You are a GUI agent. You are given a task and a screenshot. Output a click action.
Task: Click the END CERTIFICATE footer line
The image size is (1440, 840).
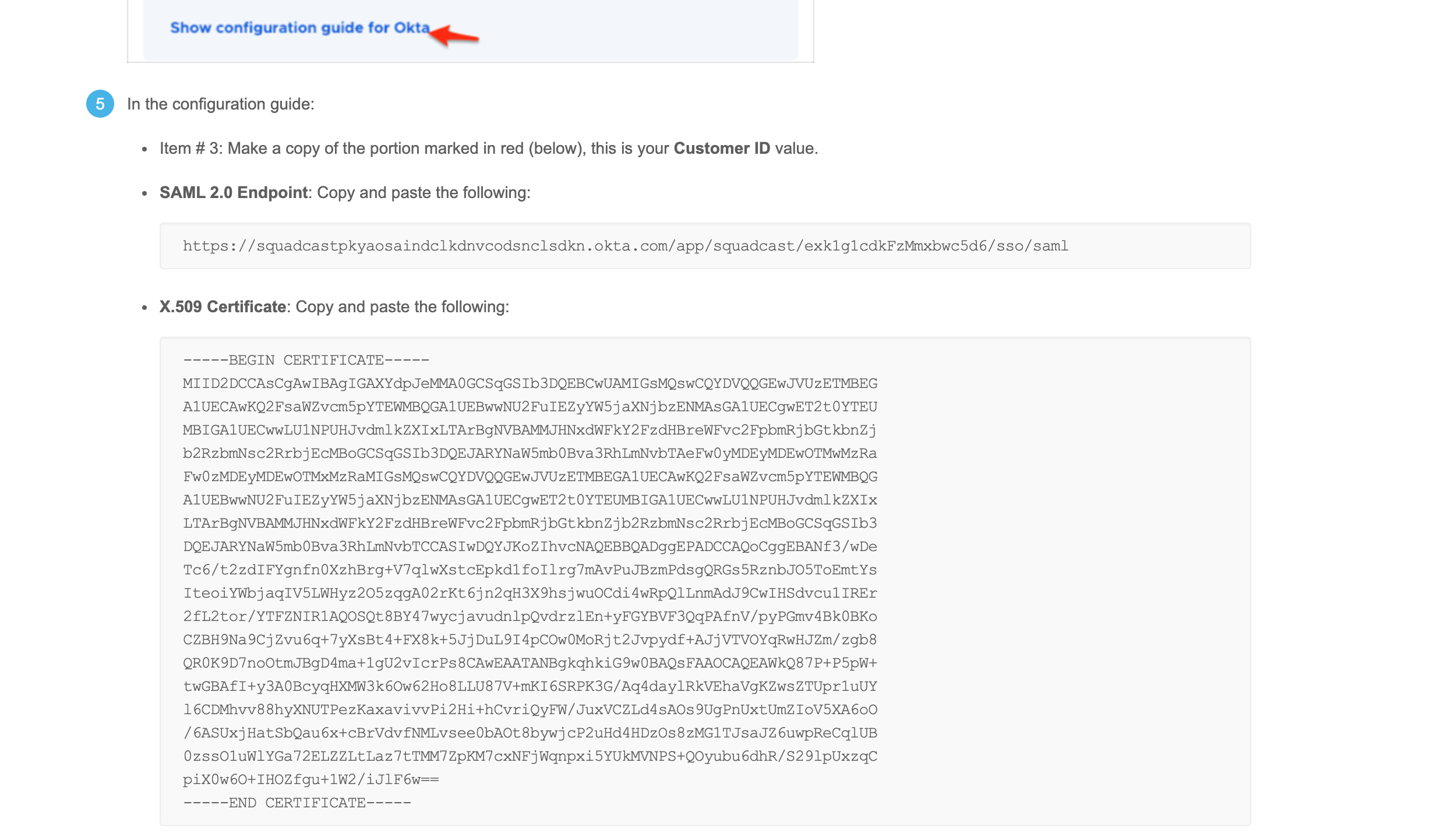click(x=297, y=803)
